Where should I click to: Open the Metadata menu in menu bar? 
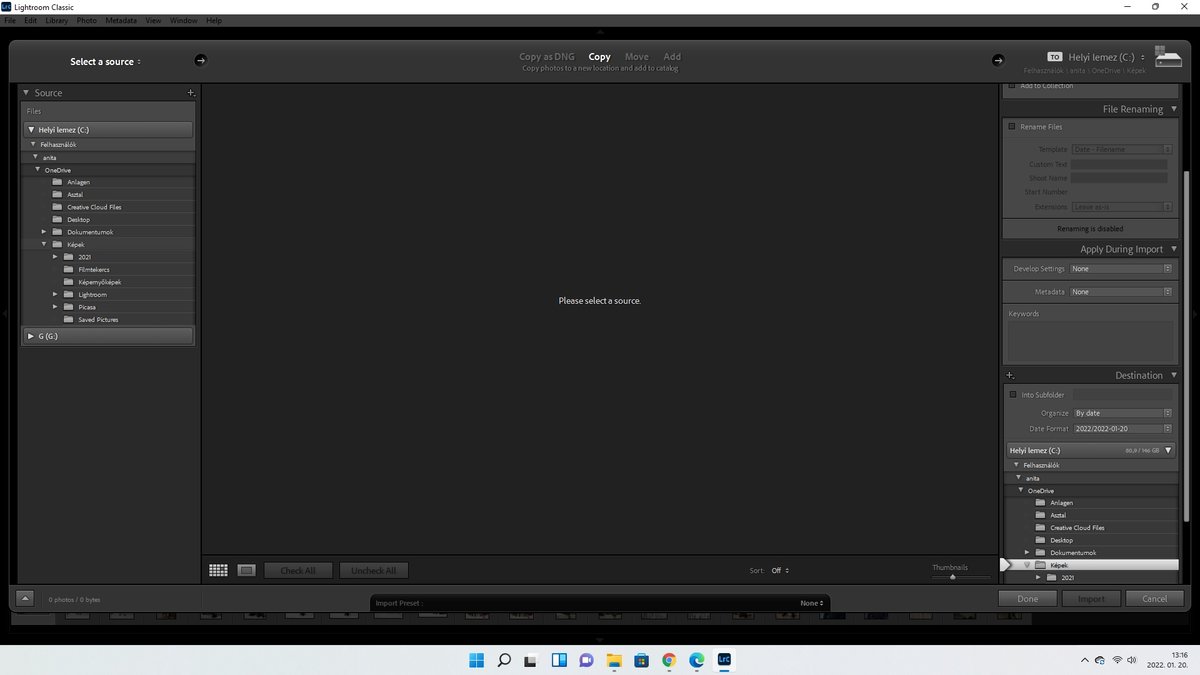121,20
